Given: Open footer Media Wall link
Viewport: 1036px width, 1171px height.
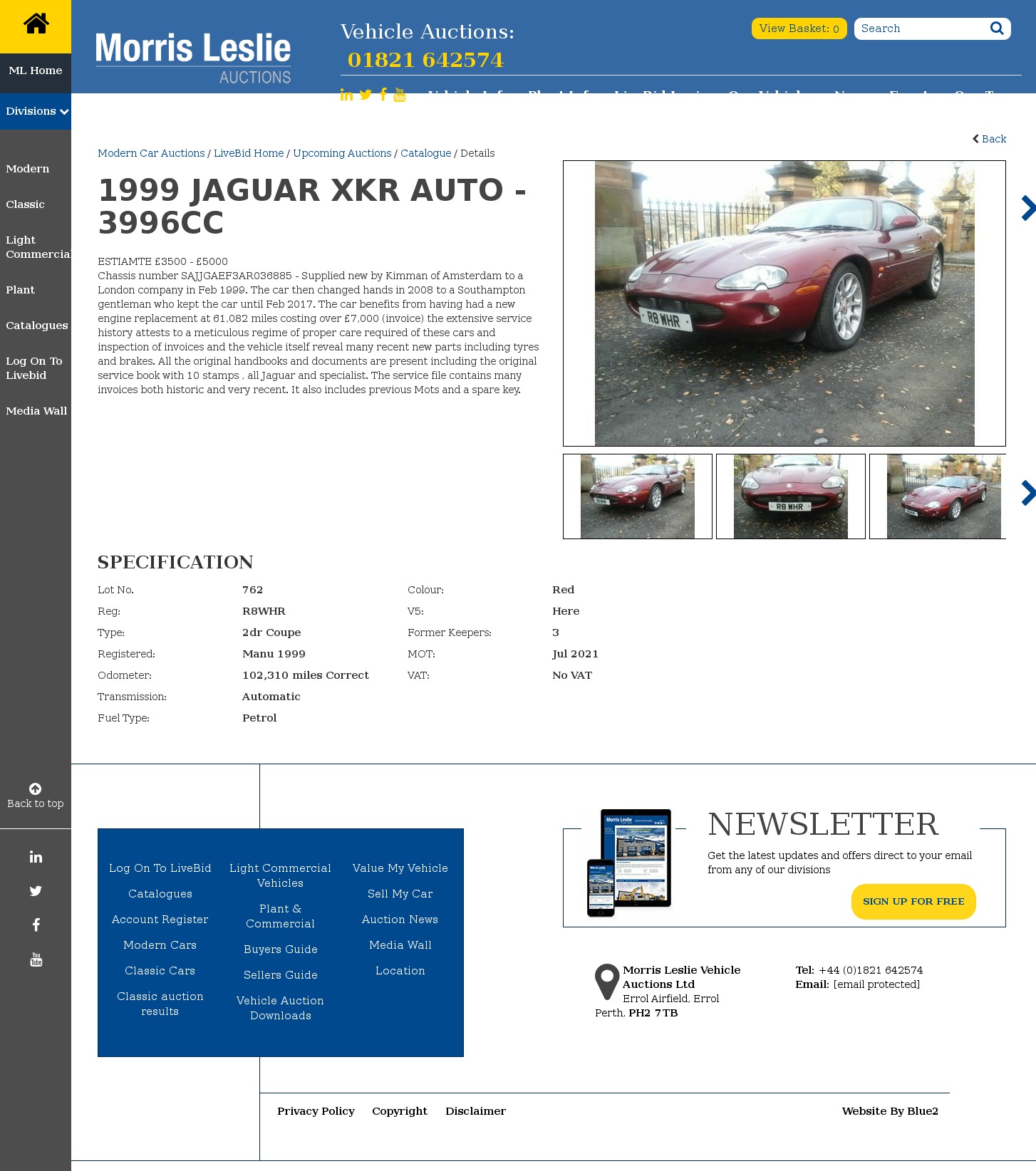Looking at the screenshot, I should coord(400,945).
